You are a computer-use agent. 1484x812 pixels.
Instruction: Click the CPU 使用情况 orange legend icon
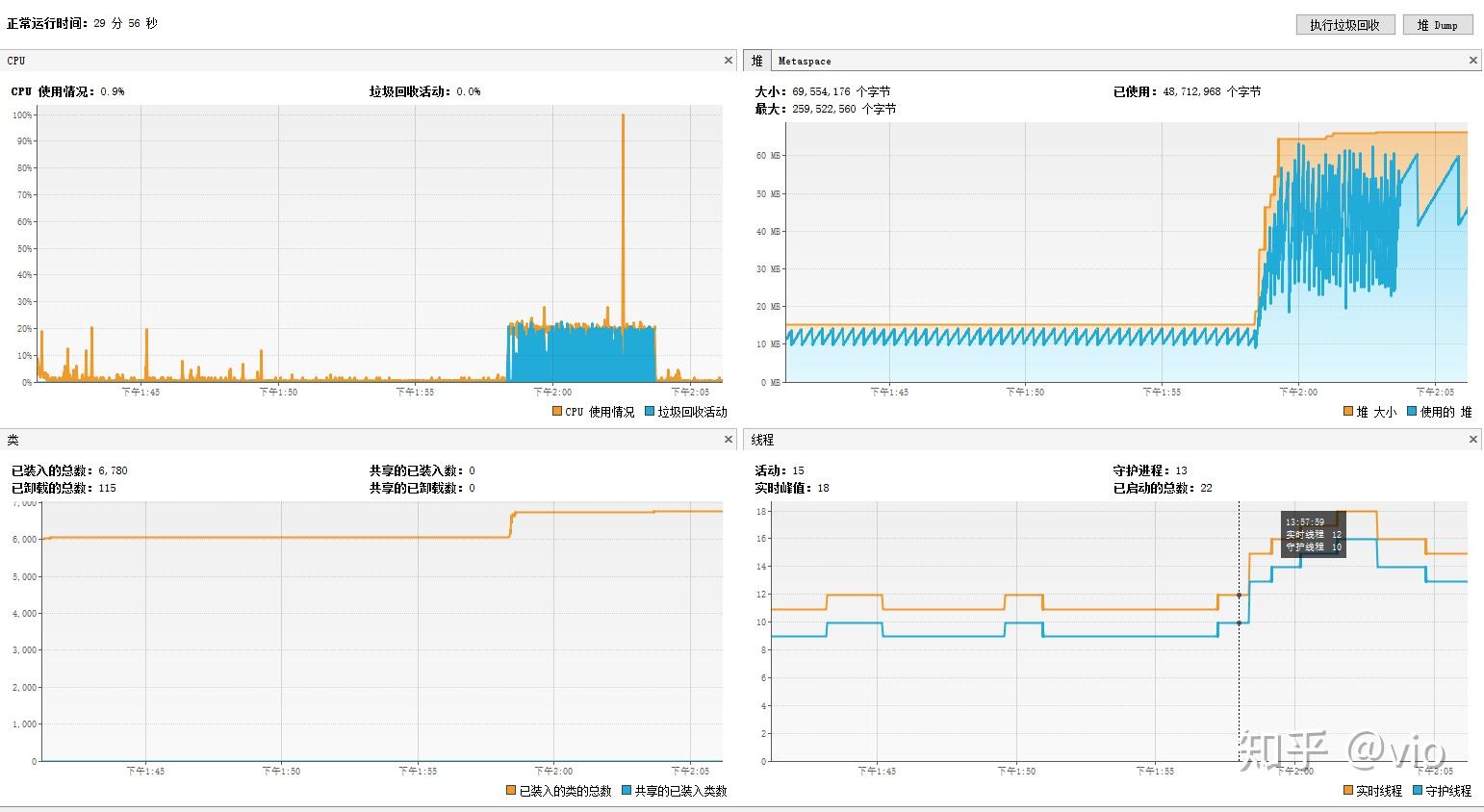pos(556,411)
